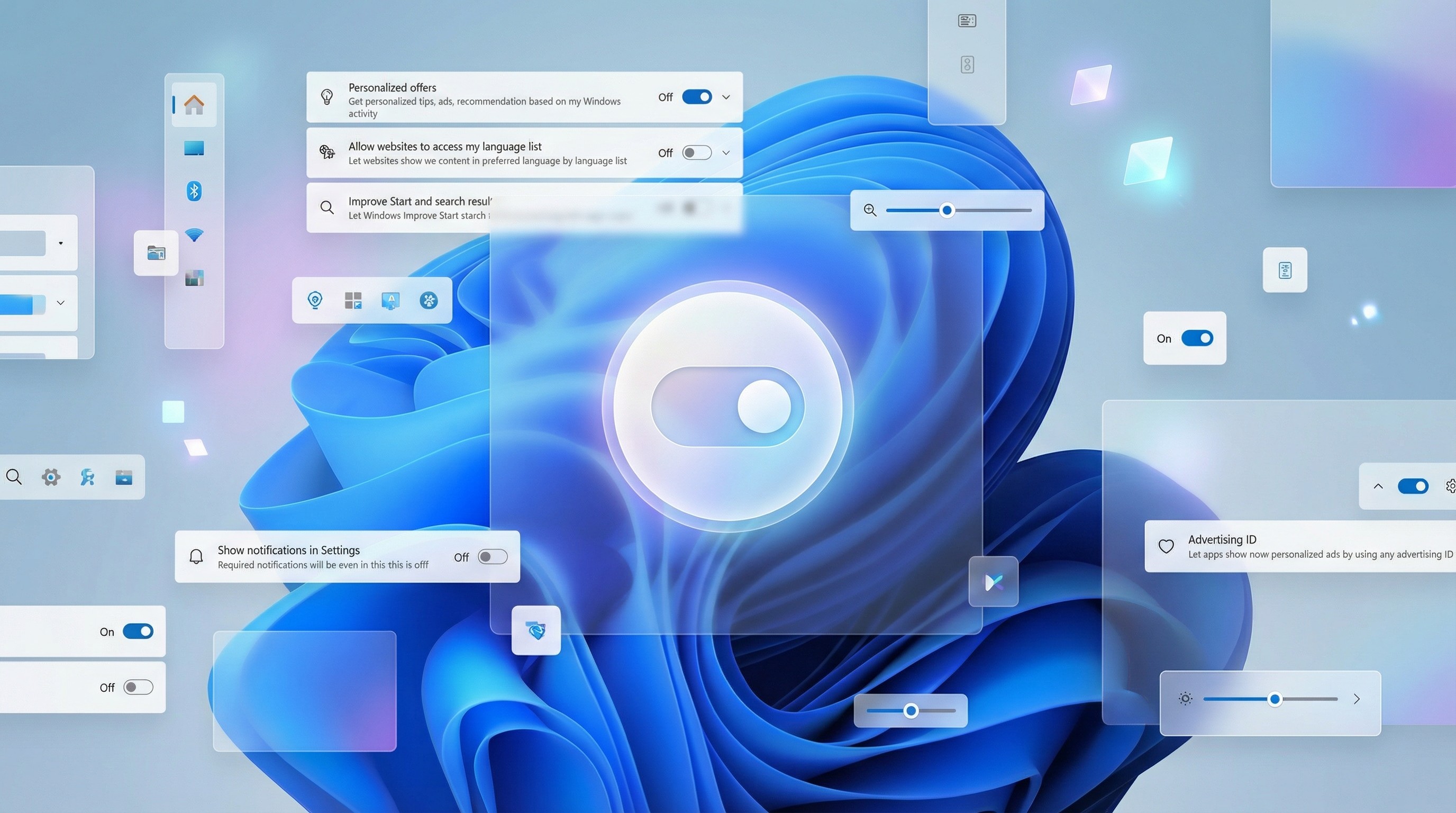Click the Windows resize icon in the icon row
Viewport: 1456px width, 813px height.
pos(353,300)
